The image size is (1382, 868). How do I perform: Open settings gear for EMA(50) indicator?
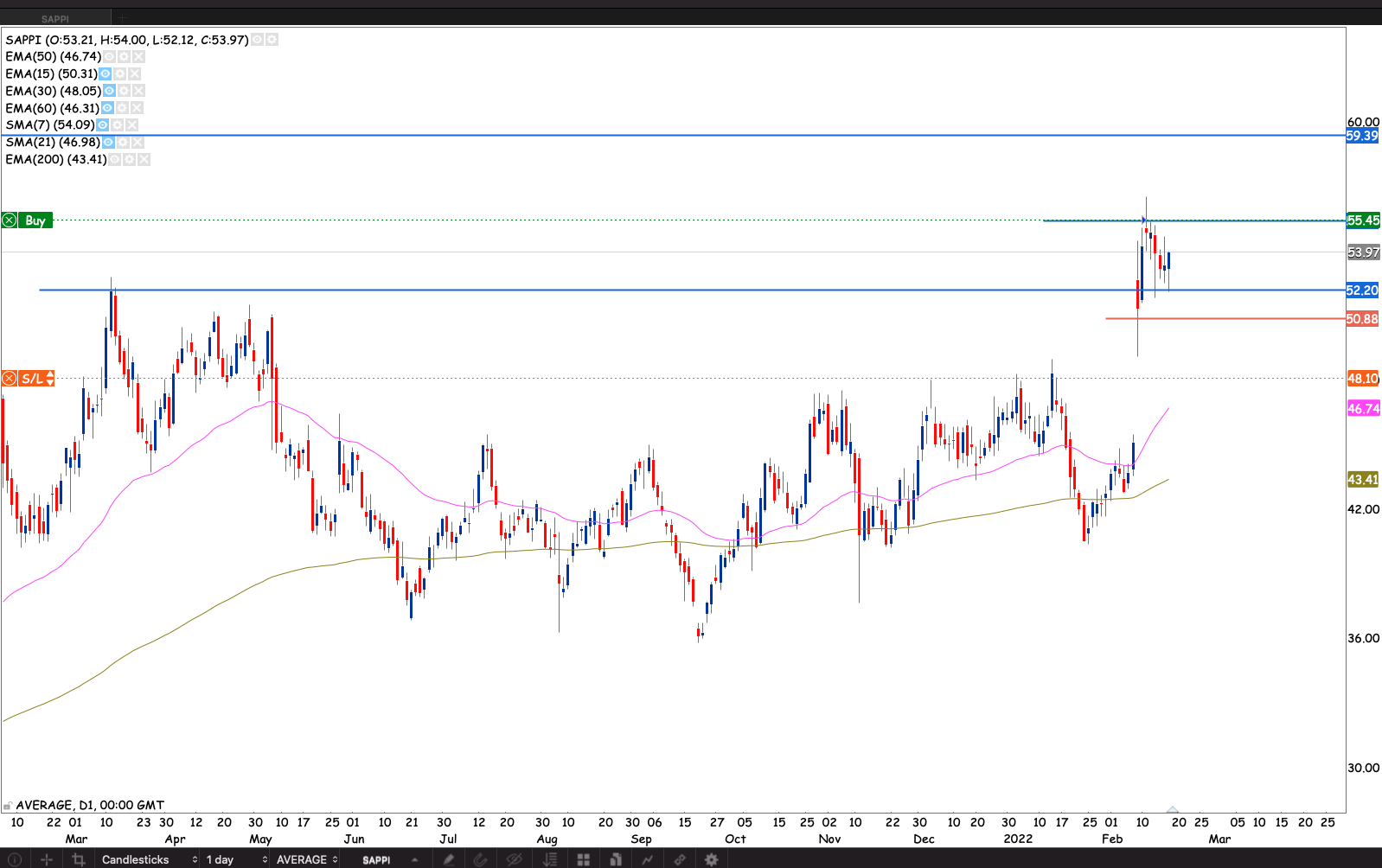[124, 57]
